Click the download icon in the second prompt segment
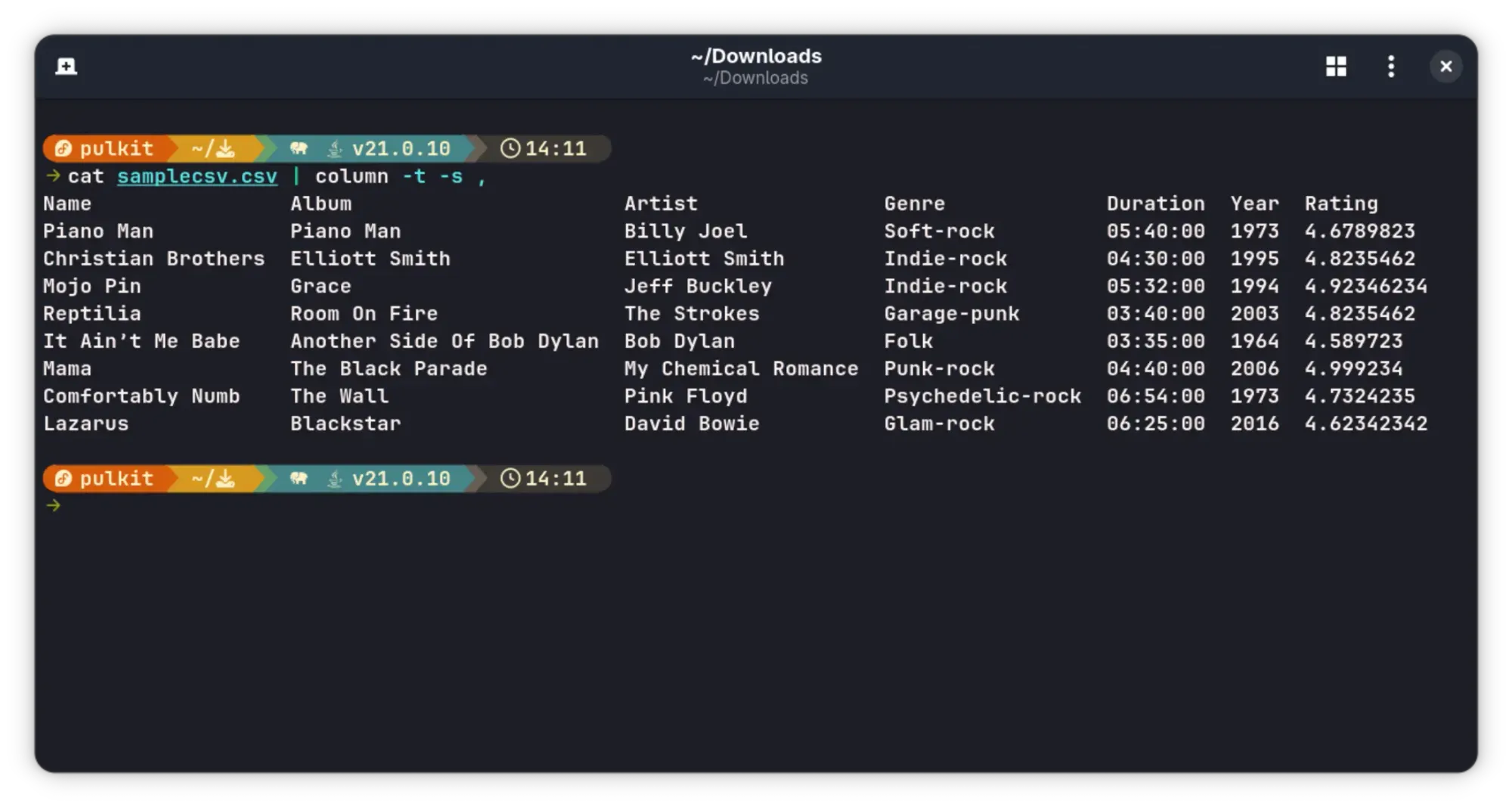Viewport: 1512px width, 807px height. click(227, 478)
